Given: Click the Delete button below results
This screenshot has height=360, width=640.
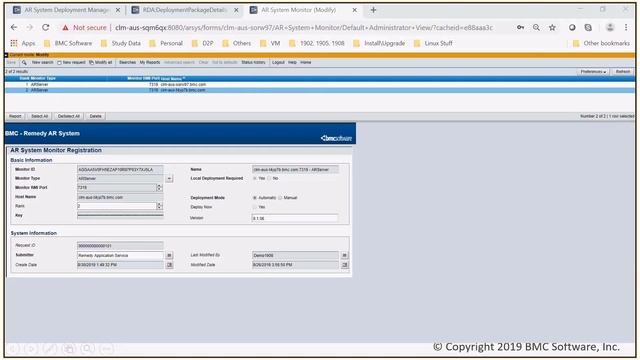Looking at the screenshot, I should 96,116.
